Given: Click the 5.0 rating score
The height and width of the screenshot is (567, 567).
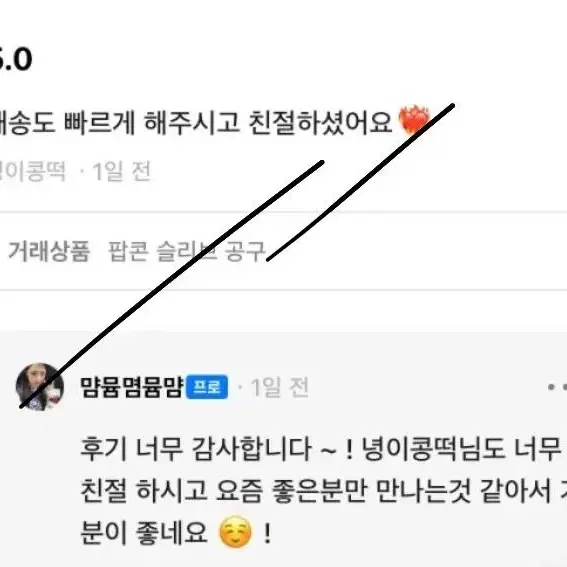Looking at the screenshot, I should [x=16, y=59].
